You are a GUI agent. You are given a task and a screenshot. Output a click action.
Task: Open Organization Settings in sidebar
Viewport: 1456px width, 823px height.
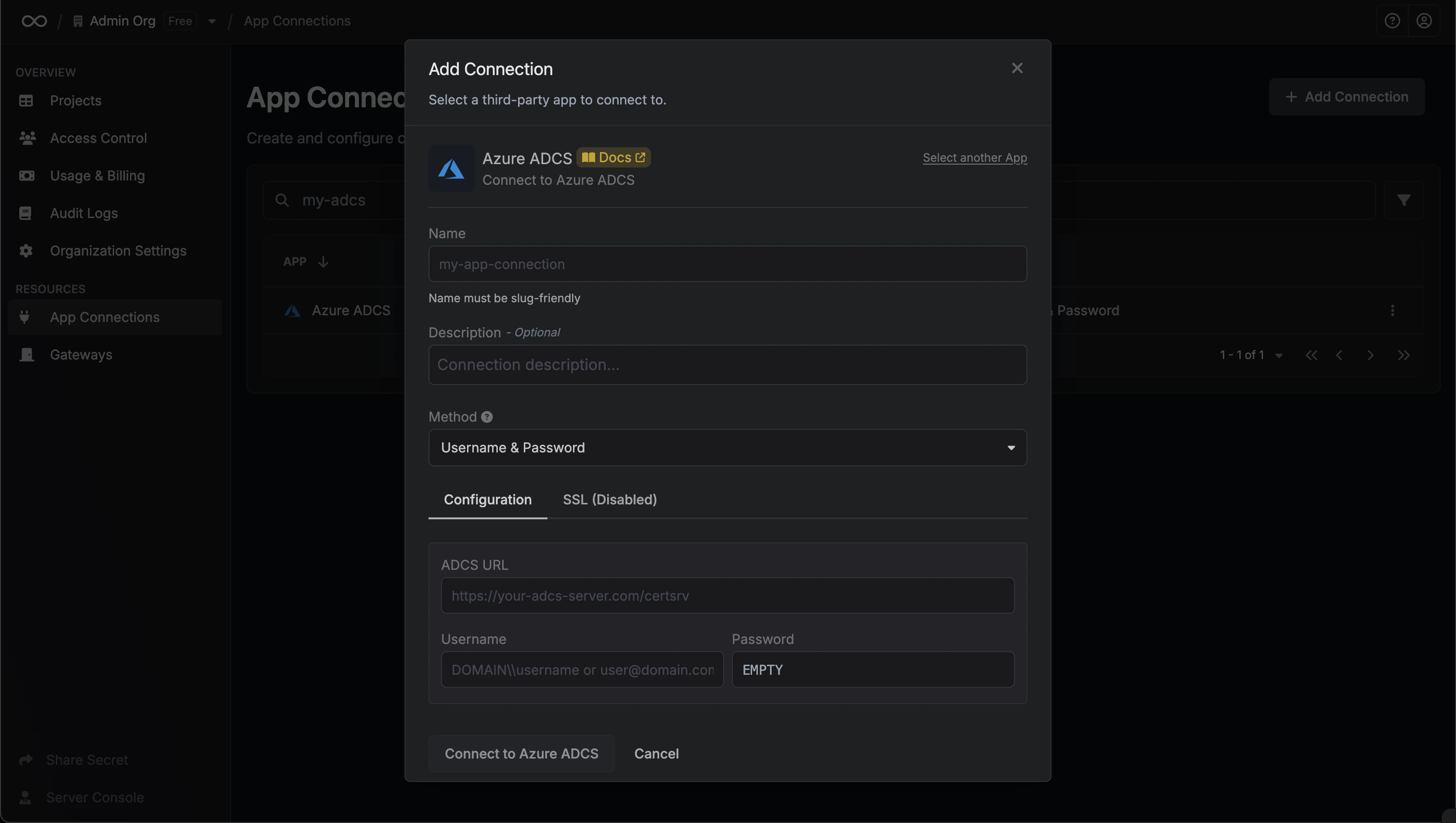pyautogui.click(x=116, y=251)
